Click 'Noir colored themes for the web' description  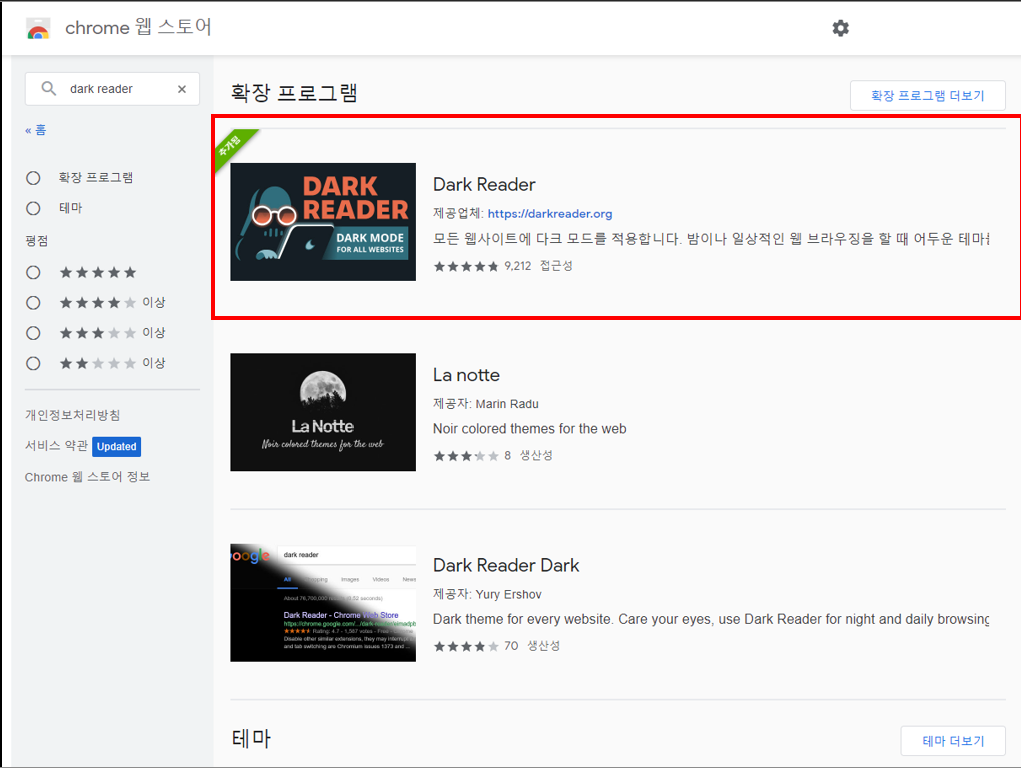[529, 429]
